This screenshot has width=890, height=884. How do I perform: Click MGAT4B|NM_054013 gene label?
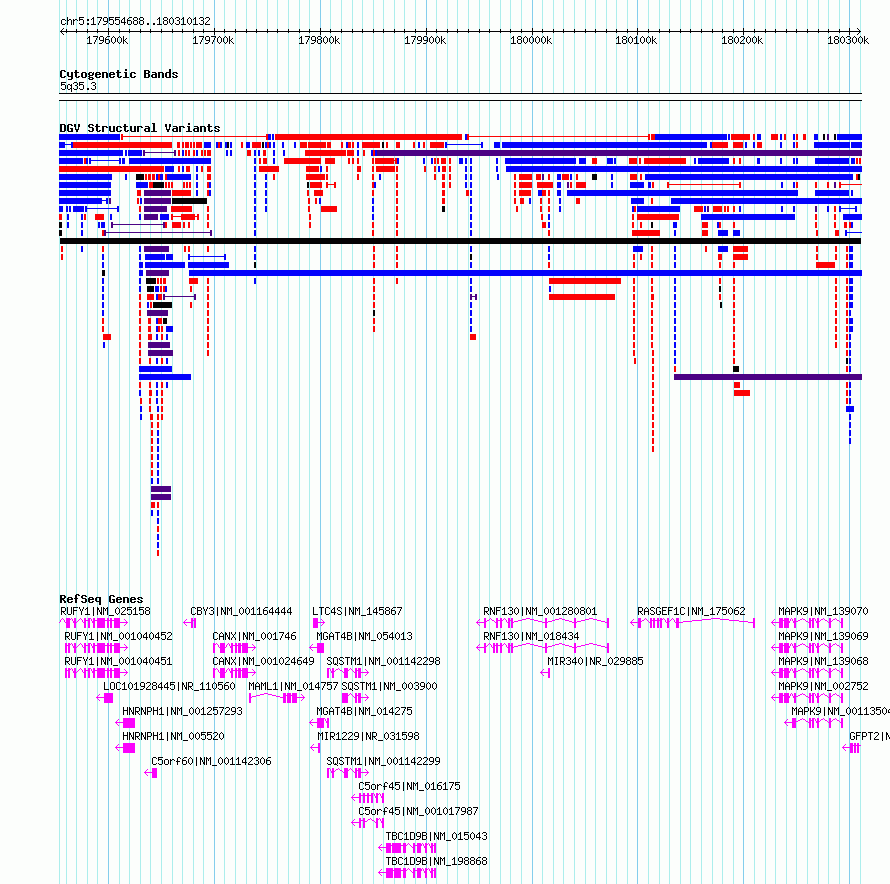point(364,636)
